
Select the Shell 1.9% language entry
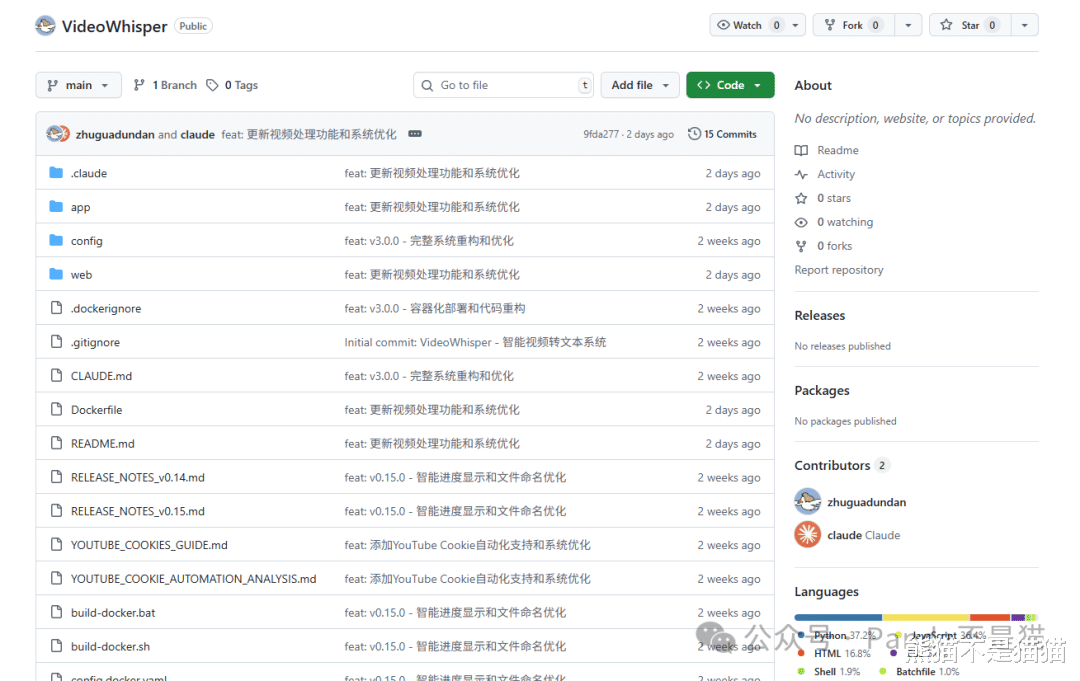(x=829, y=671)
